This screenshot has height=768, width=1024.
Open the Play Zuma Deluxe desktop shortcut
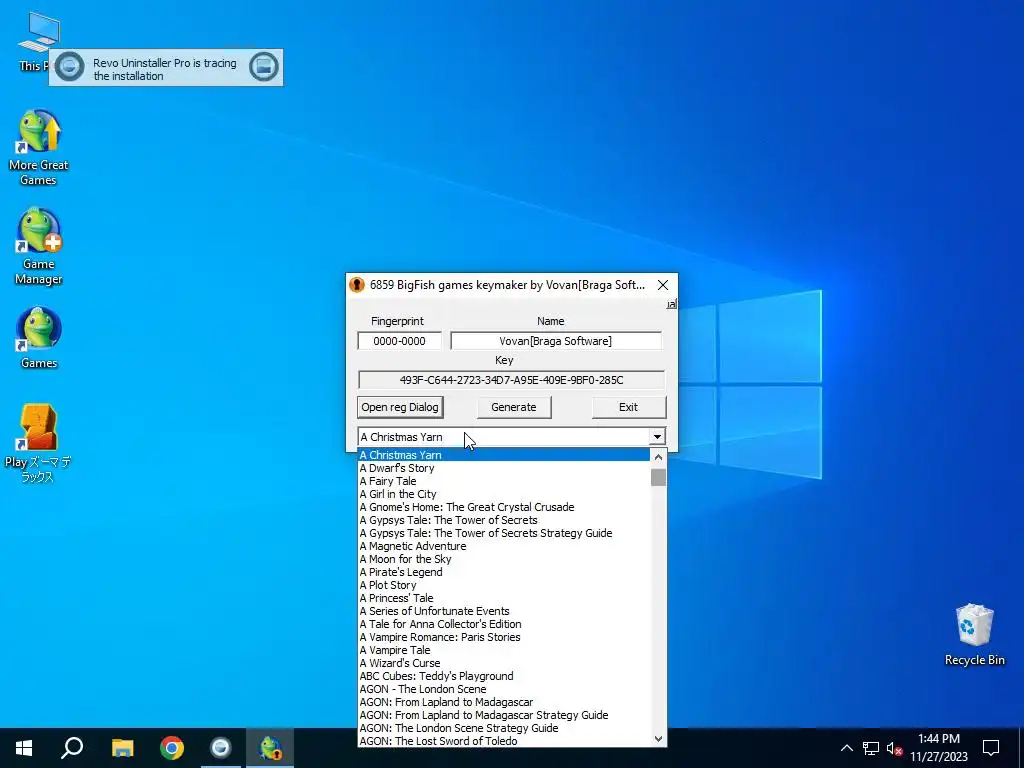point(38,443)
